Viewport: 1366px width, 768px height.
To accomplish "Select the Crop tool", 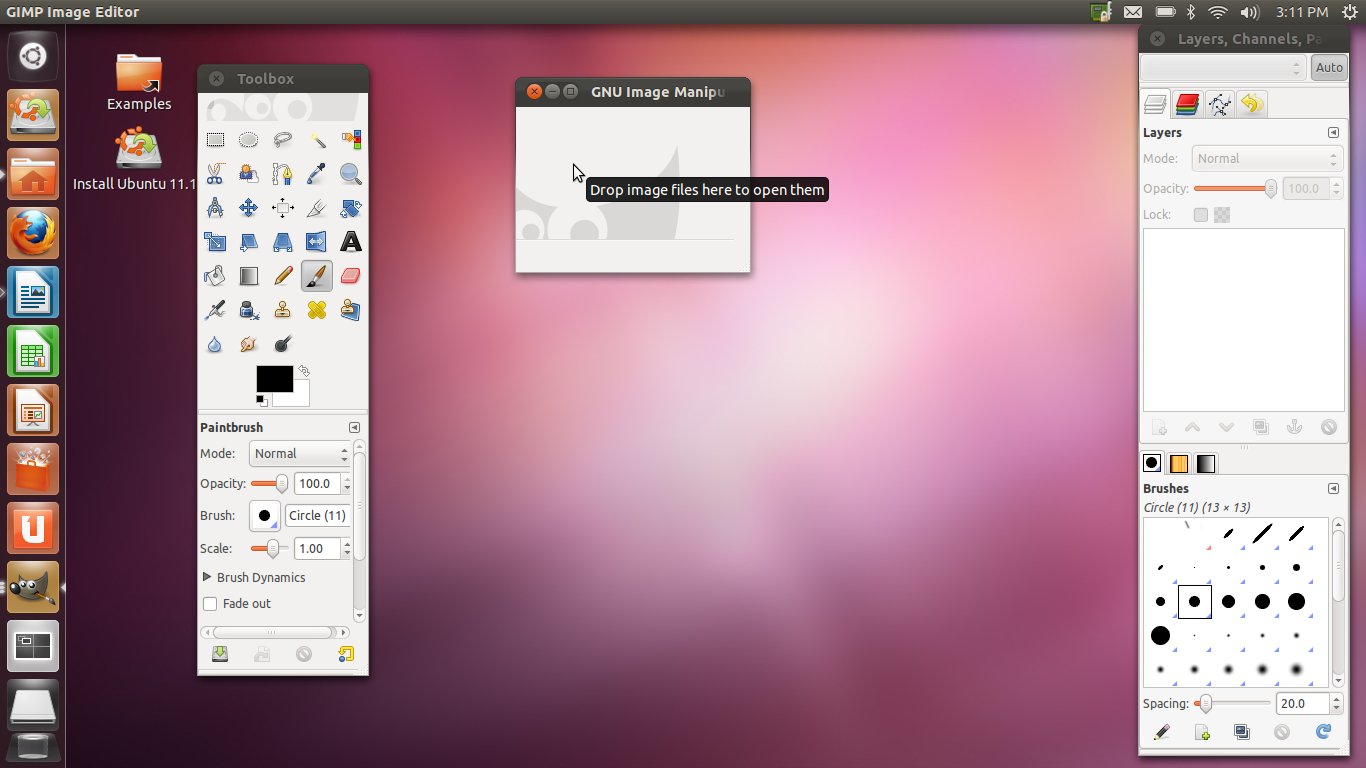I will (x=317, y=208).
